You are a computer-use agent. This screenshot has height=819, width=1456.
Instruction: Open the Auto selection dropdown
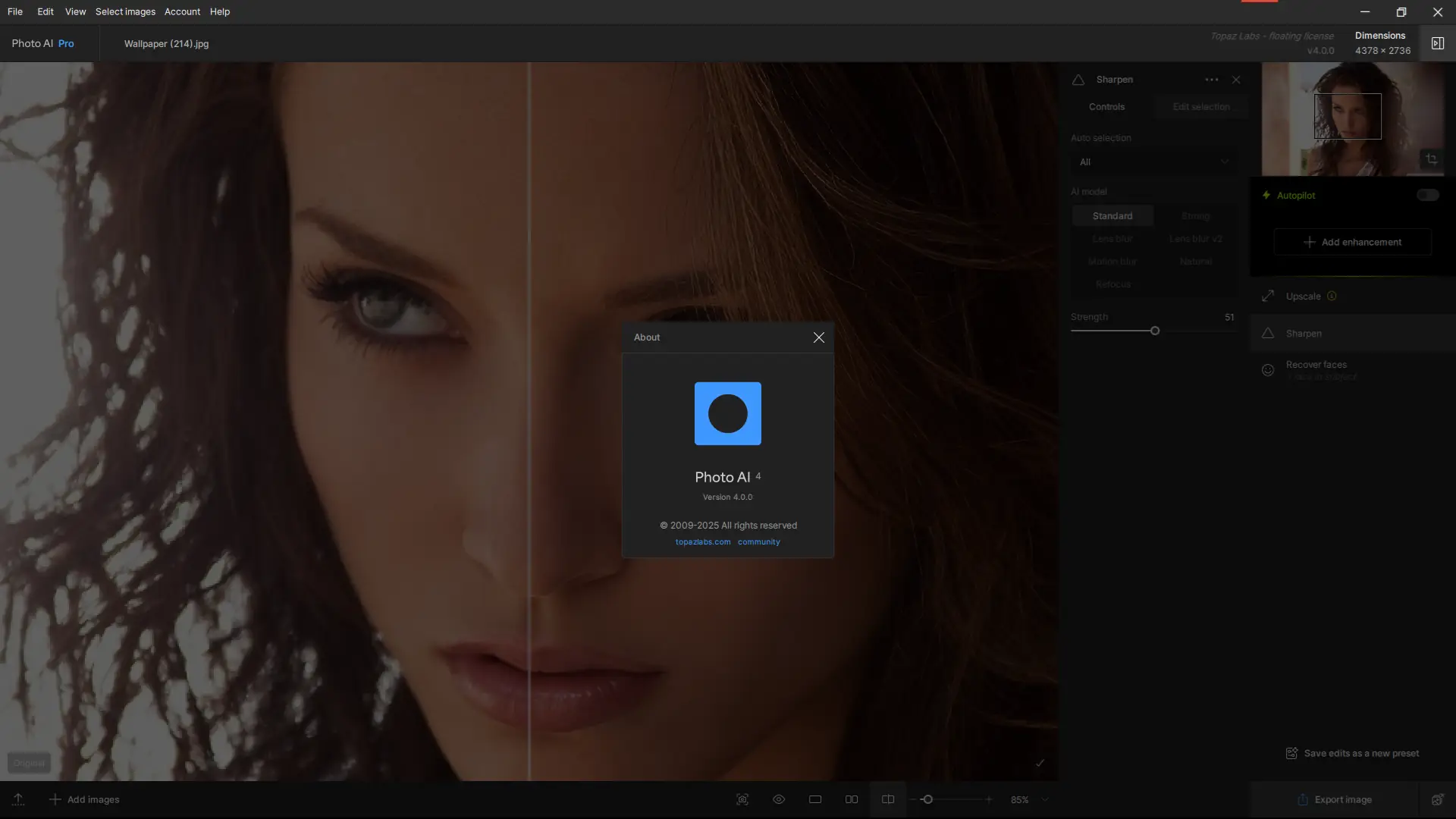click(1153, 162)
